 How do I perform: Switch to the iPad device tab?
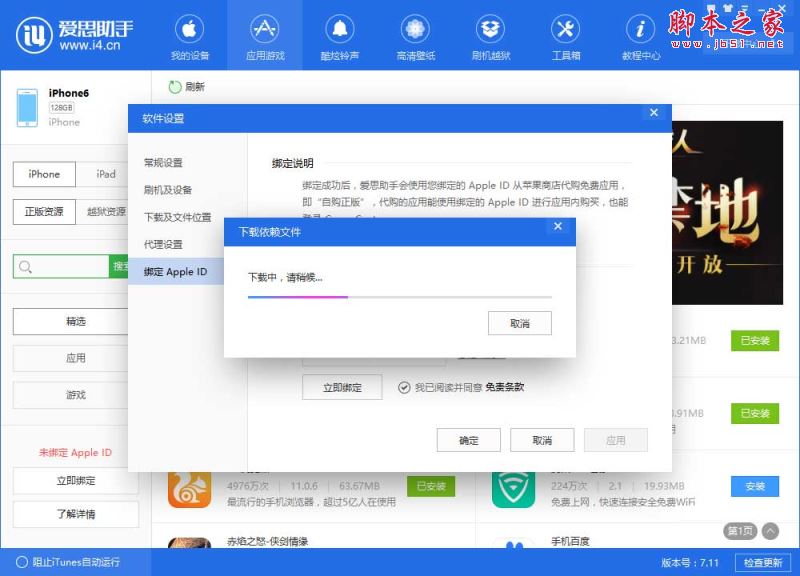pyautogui.click(x=106, y=174)
